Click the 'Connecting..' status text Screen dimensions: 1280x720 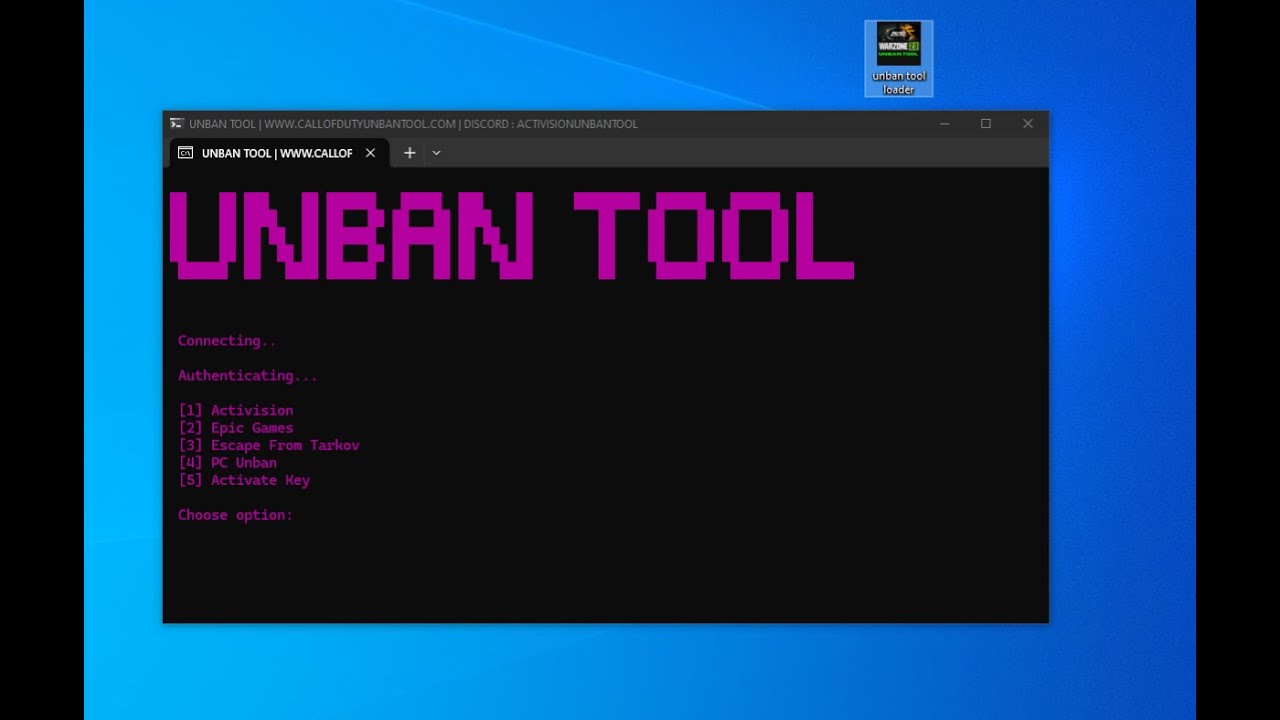point(227,341)
